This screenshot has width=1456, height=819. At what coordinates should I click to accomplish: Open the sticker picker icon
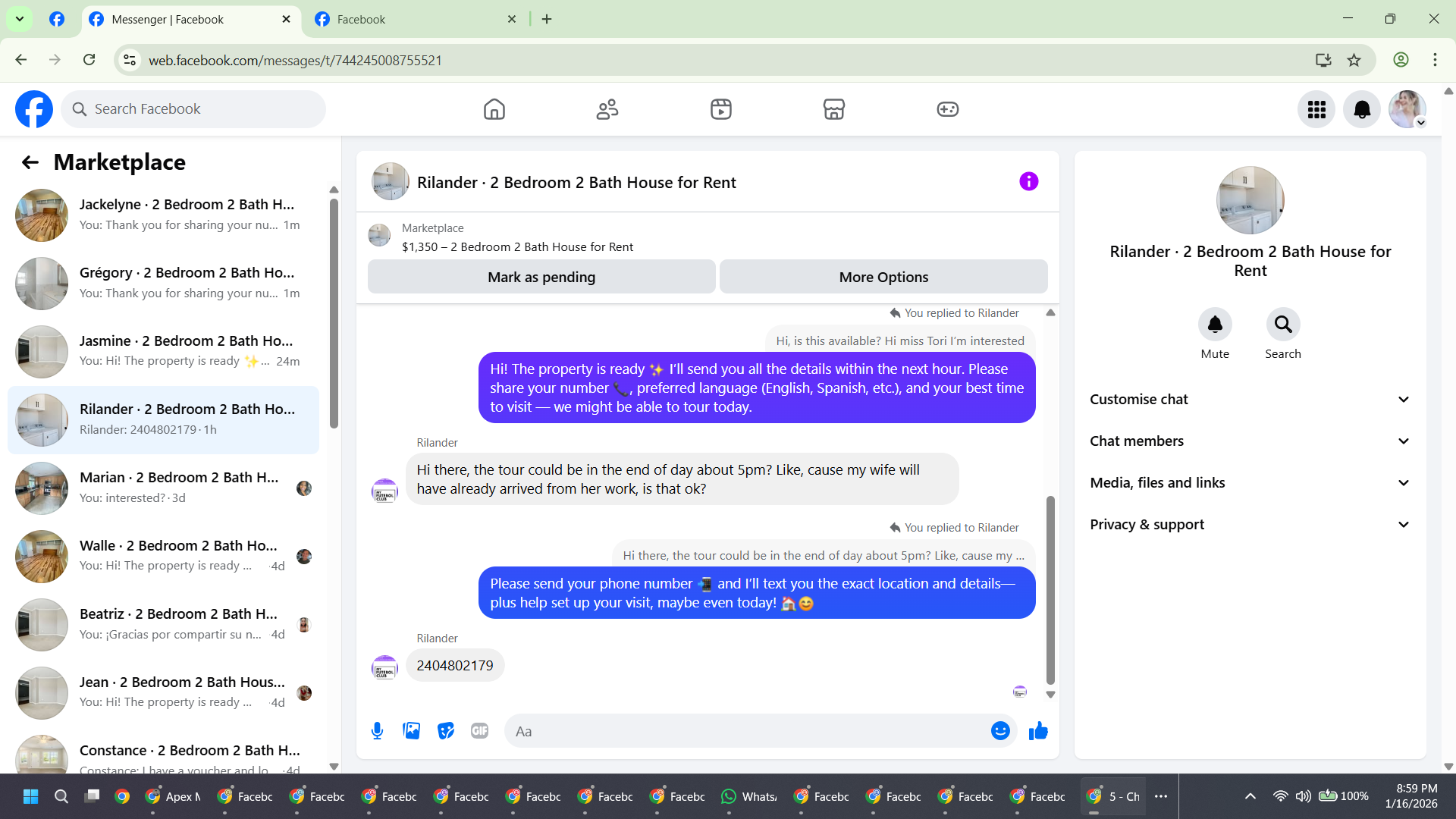tap(446, 731)
